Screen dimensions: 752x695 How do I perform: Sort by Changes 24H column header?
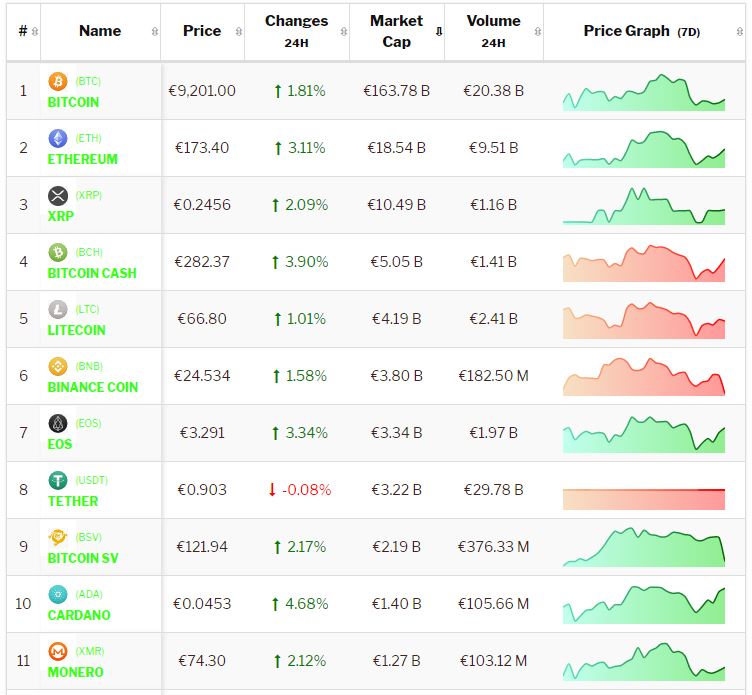(x=296, y=31)
